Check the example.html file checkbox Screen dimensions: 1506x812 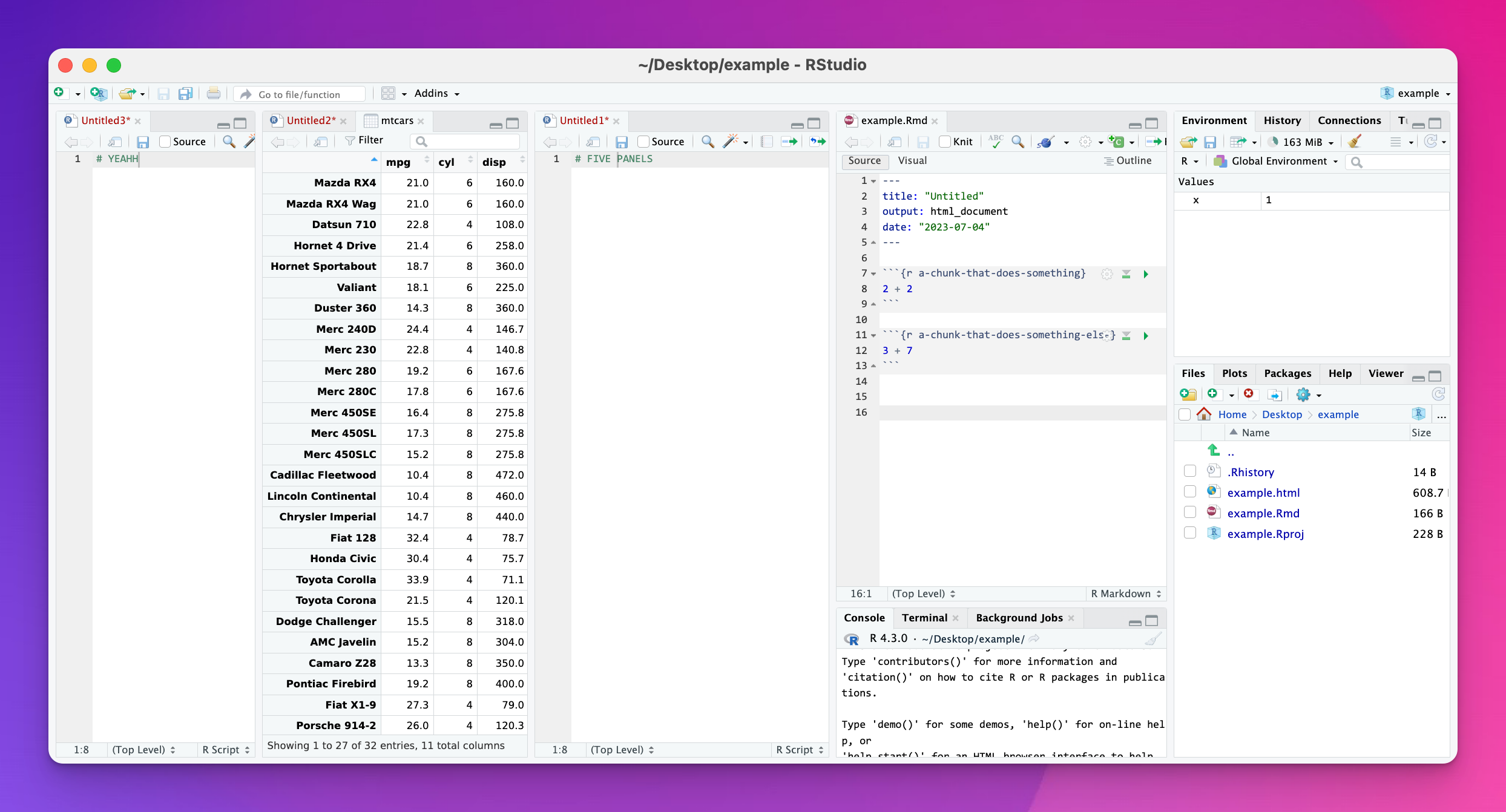point(1190,492)
